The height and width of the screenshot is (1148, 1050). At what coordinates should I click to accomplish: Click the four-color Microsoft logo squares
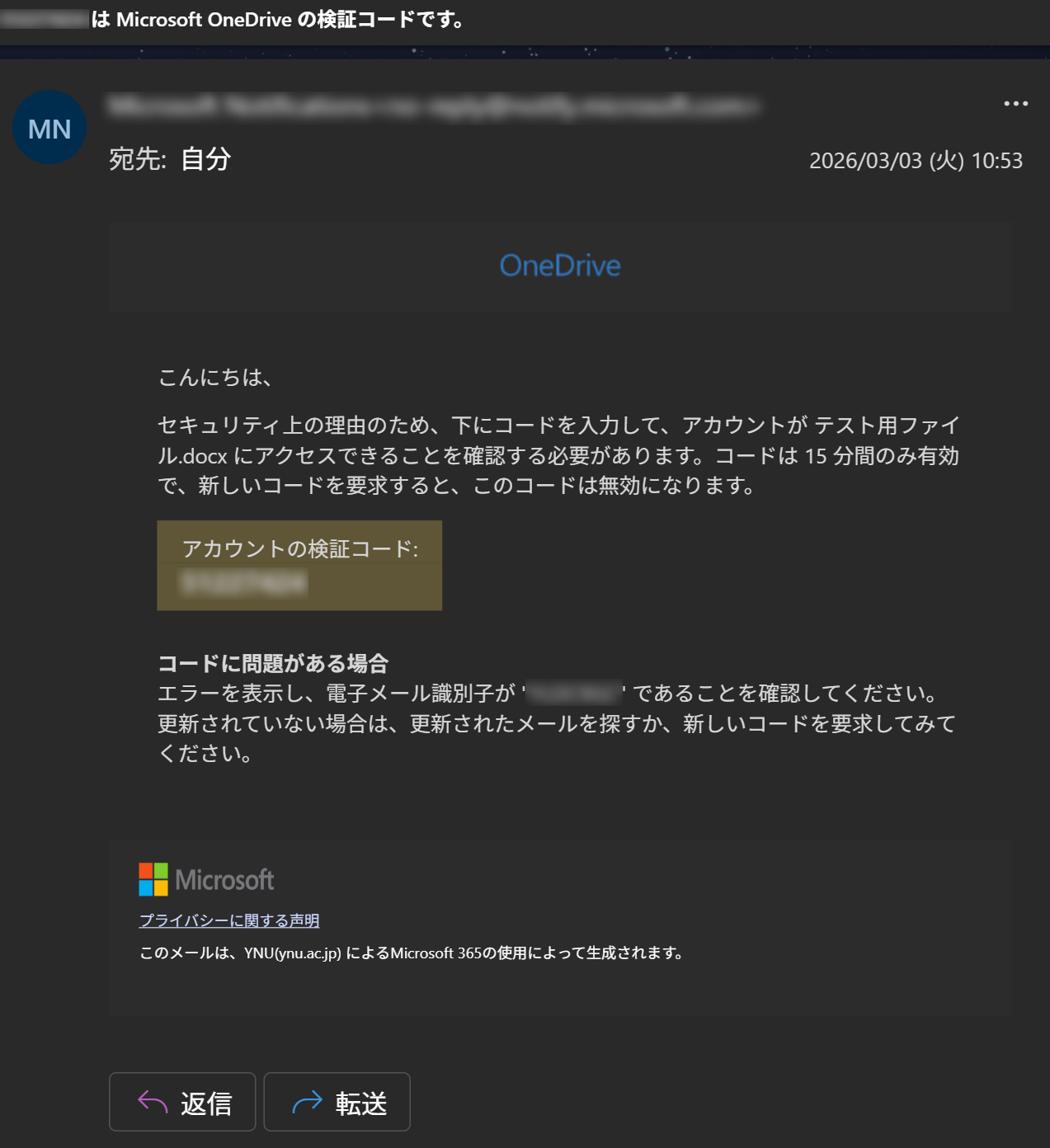153,879
